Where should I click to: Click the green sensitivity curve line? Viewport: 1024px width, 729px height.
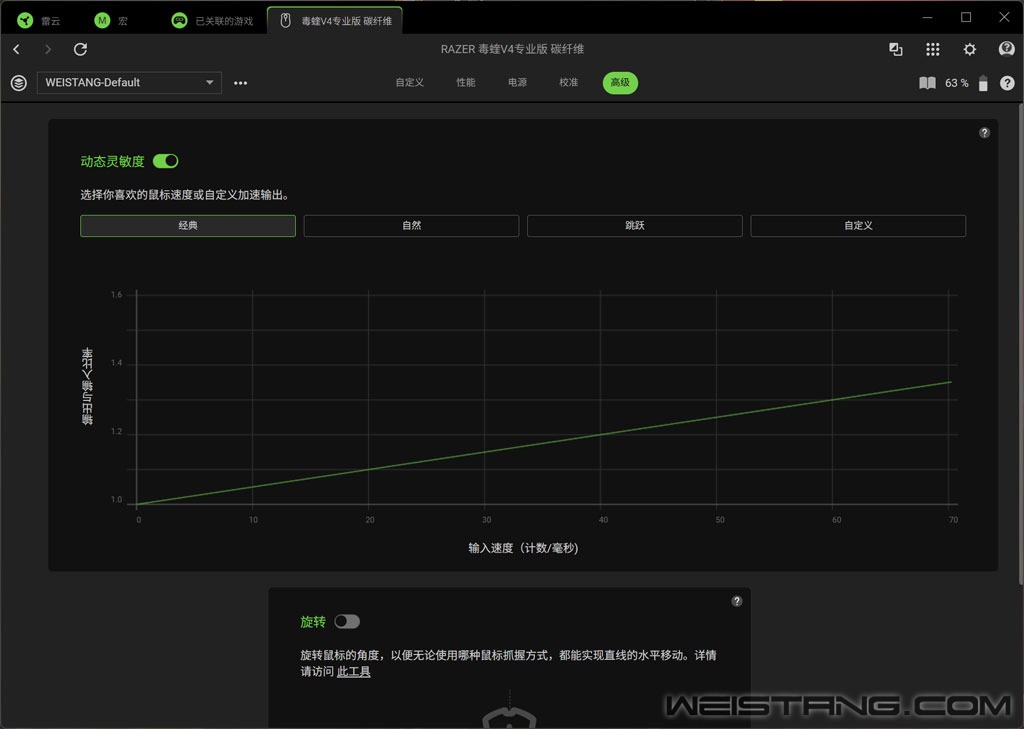tap(543, 444)
